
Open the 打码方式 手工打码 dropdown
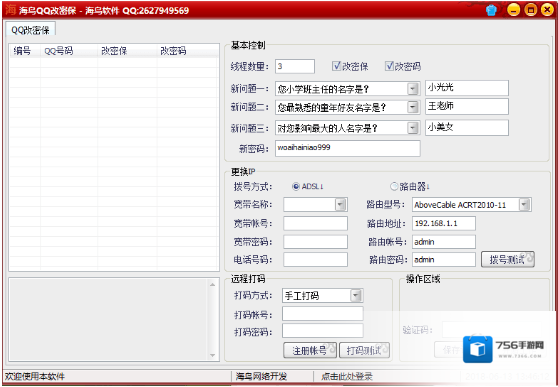coord(356,296)
